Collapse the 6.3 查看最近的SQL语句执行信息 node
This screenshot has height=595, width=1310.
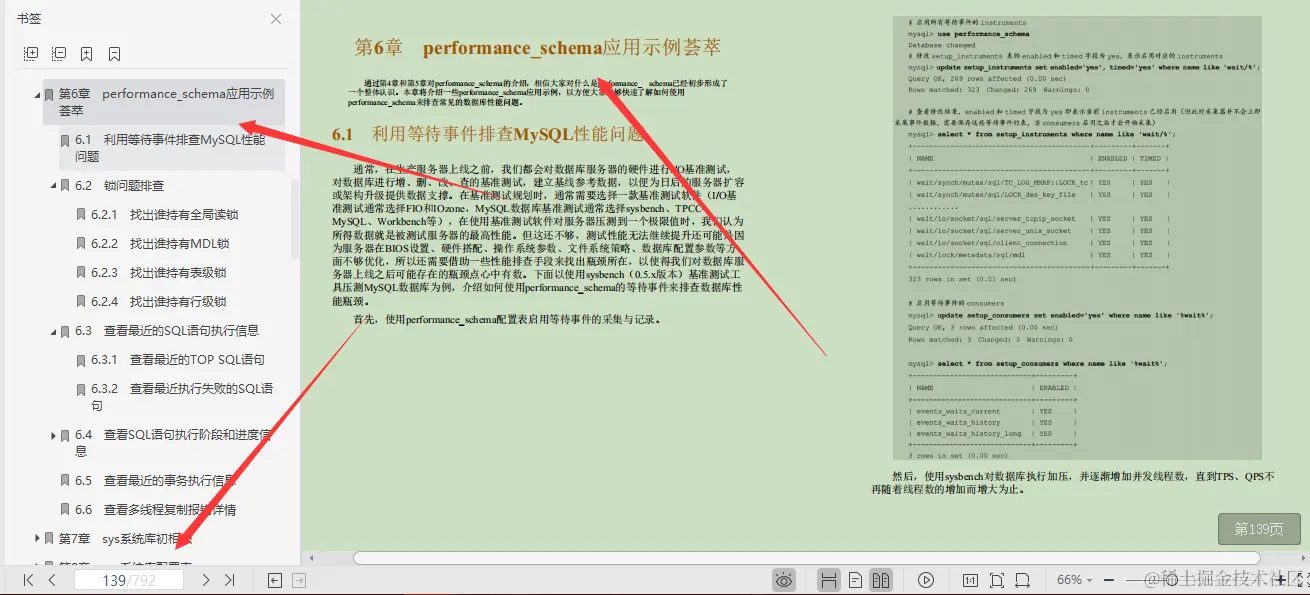[x=53, y=331]
